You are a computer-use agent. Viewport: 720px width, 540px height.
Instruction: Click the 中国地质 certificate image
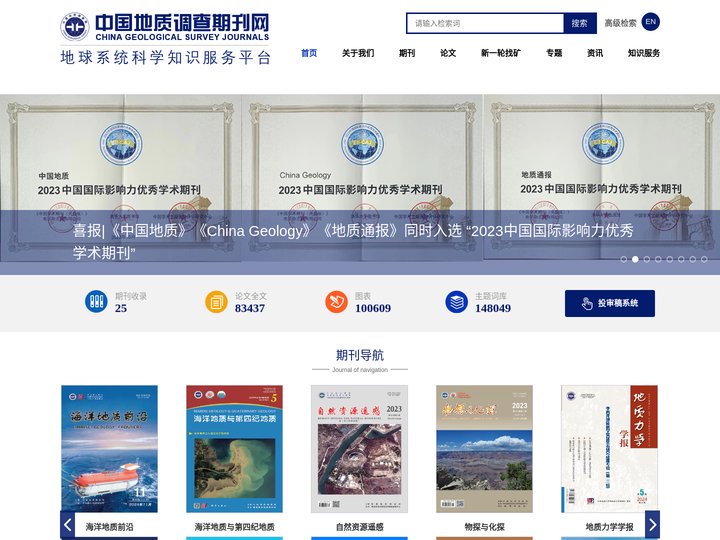120,178
